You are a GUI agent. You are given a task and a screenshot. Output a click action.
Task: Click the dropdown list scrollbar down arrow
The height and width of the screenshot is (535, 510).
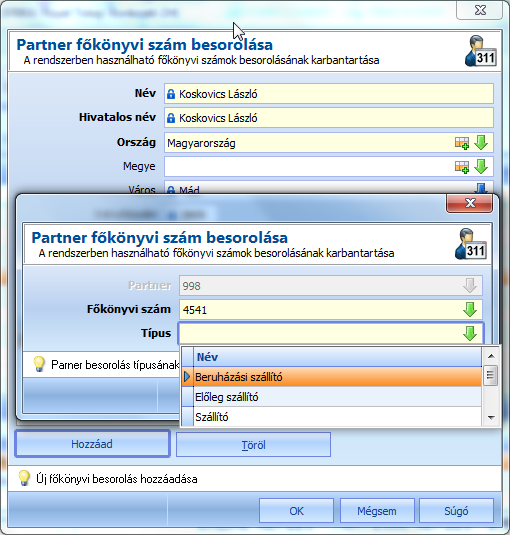(x=491, y=417)
